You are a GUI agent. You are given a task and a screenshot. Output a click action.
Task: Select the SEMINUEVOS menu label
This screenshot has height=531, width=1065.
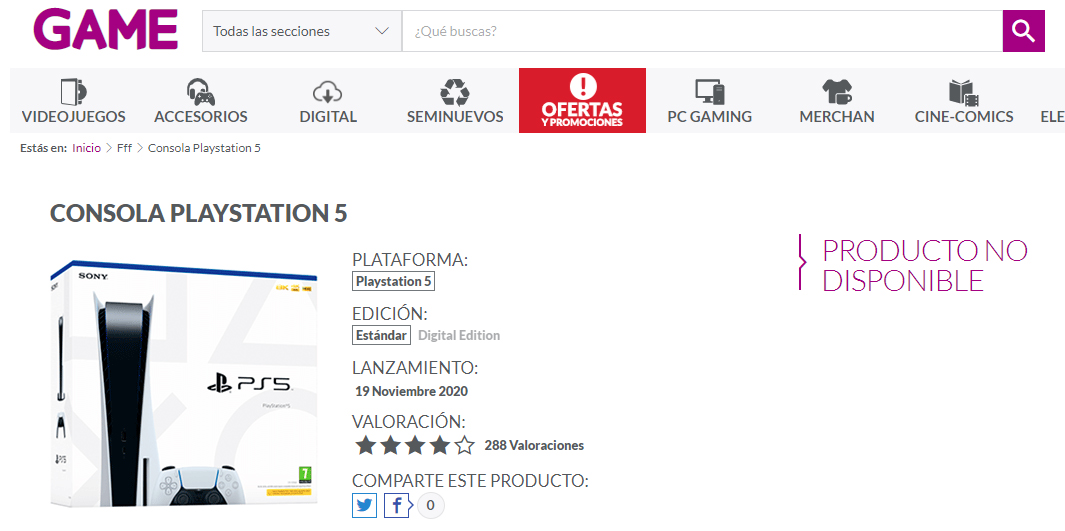click(455, 117)
